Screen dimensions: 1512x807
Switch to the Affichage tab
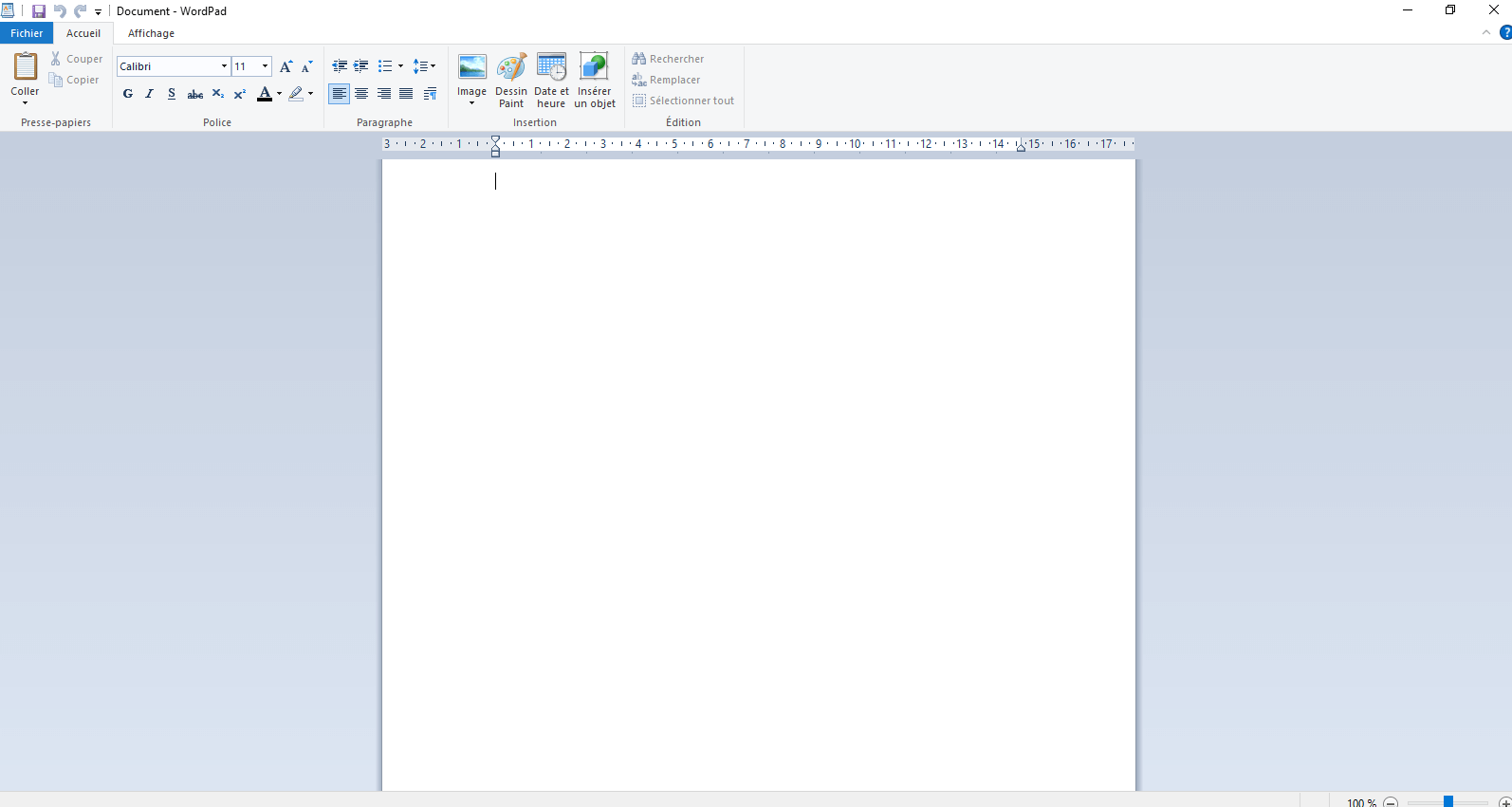point(151,33)
